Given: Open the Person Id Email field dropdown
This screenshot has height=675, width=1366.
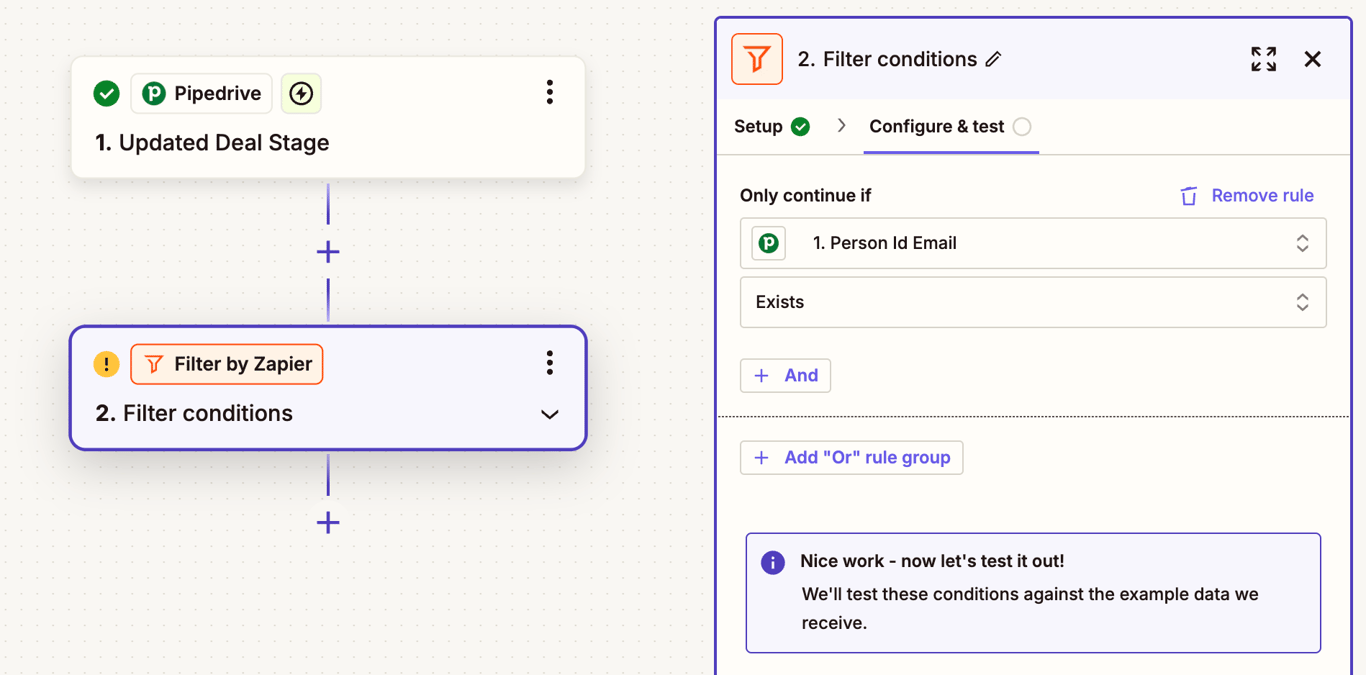Looking at the screenshot, I should (x=1033, y=243).
